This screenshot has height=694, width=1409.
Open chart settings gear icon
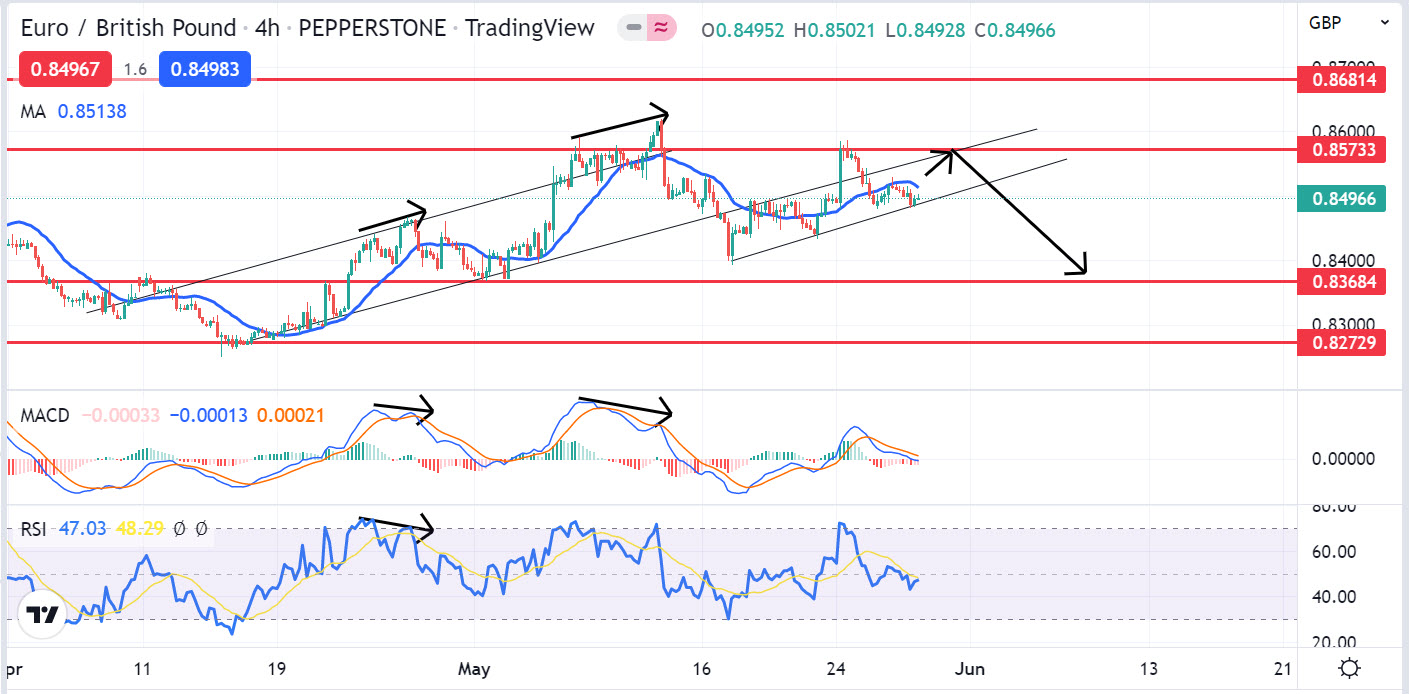click(1349, 669)
